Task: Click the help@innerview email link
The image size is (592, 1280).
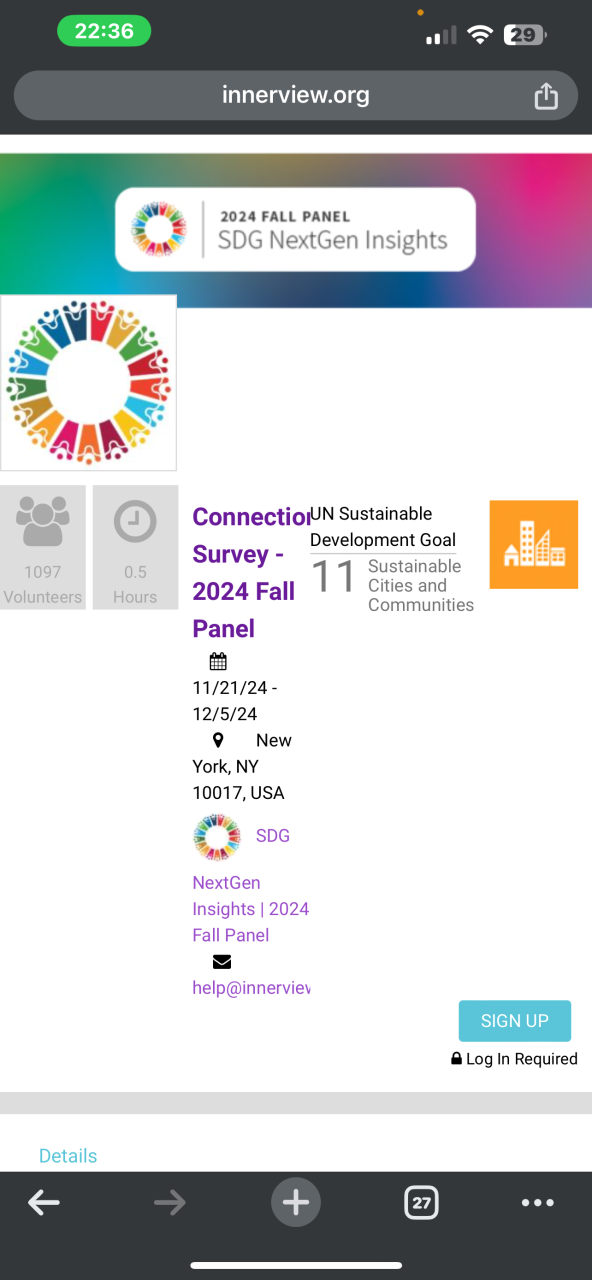Action: point(251,987)
